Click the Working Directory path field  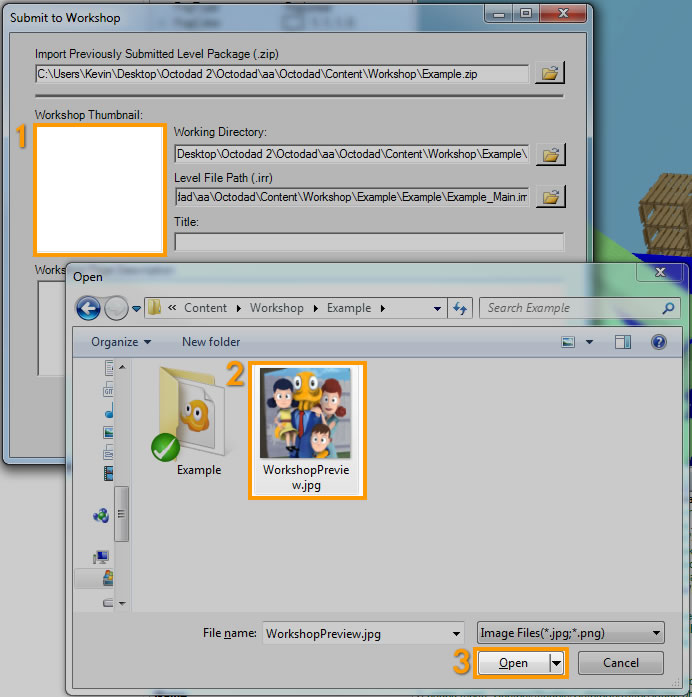352,154
